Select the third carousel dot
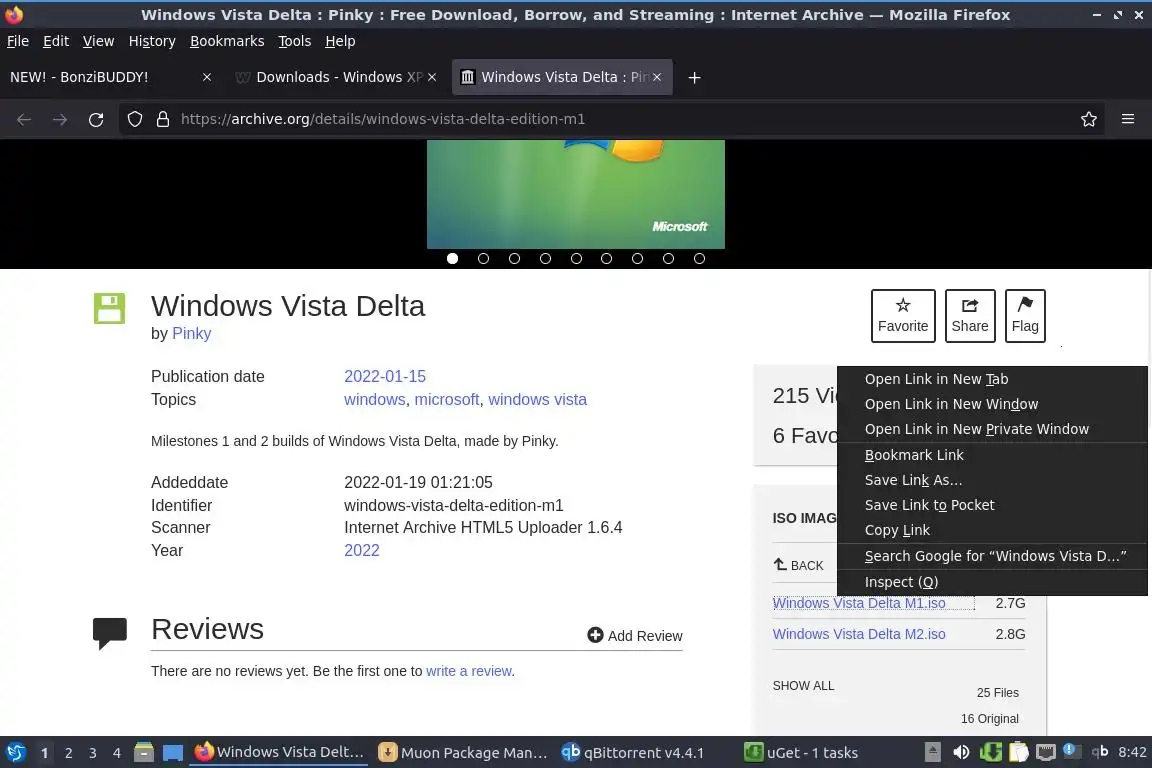The width and height of the screenshot is (1152, 768). click(514, 259)
